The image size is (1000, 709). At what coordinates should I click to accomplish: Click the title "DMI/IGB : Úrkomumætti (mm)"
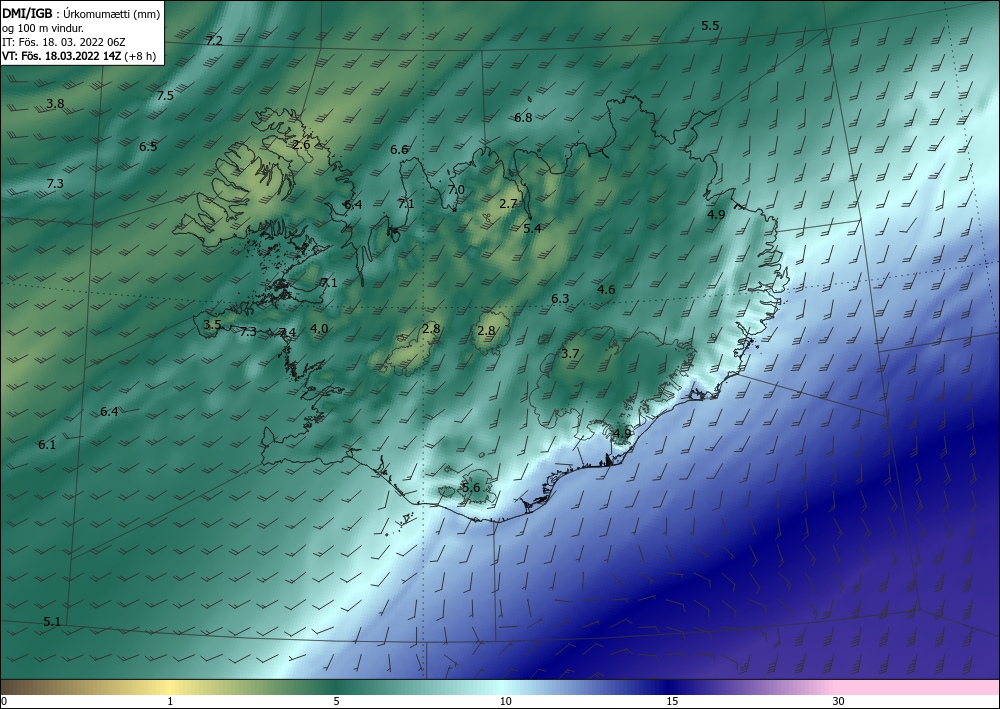(81, 14)
